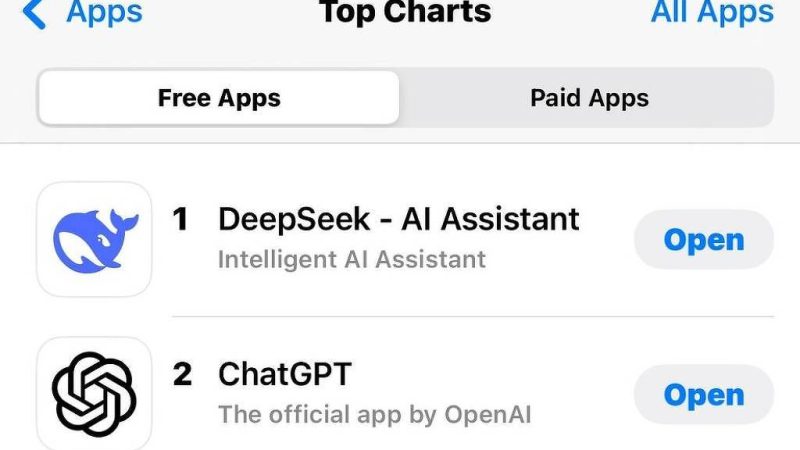800x450 pixels.
Task: Open the All Apps filter
Action: point(712,13)
